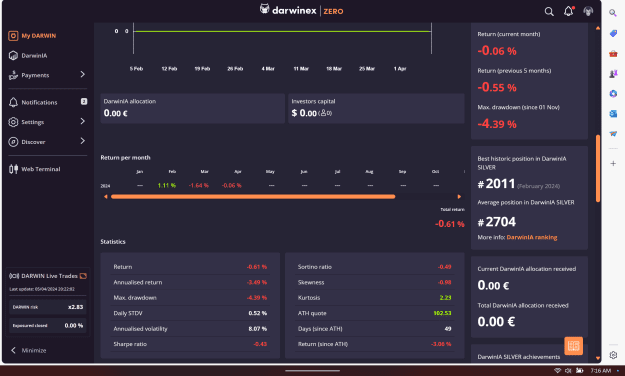Click the Feb 1.11 % return value
Viewport: 625px width, 376px height.
[167, 185]
